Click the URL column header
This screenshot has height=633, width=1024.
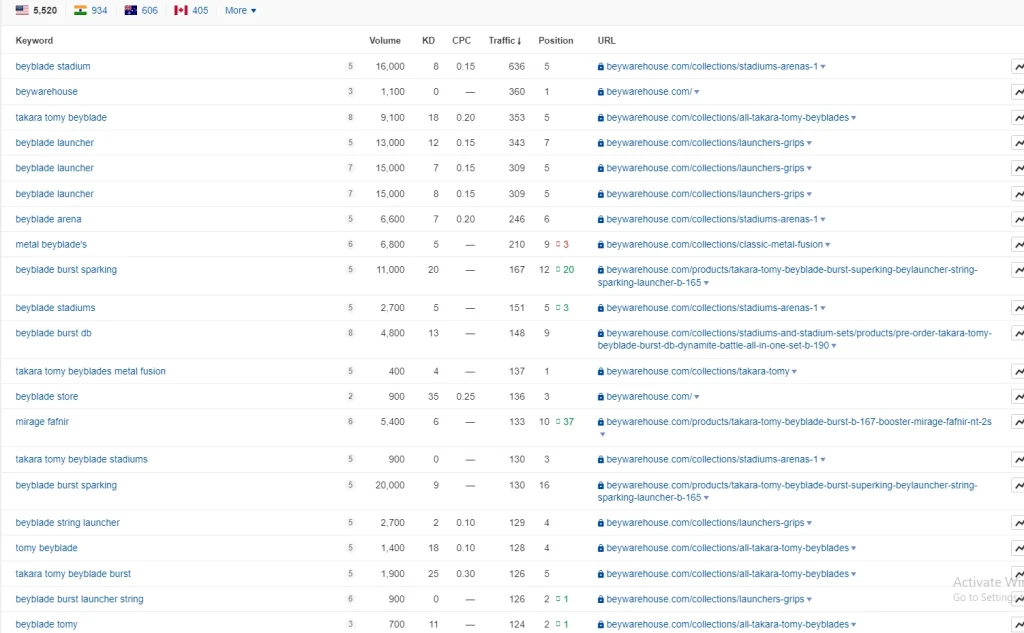click(x=606, y=41)
